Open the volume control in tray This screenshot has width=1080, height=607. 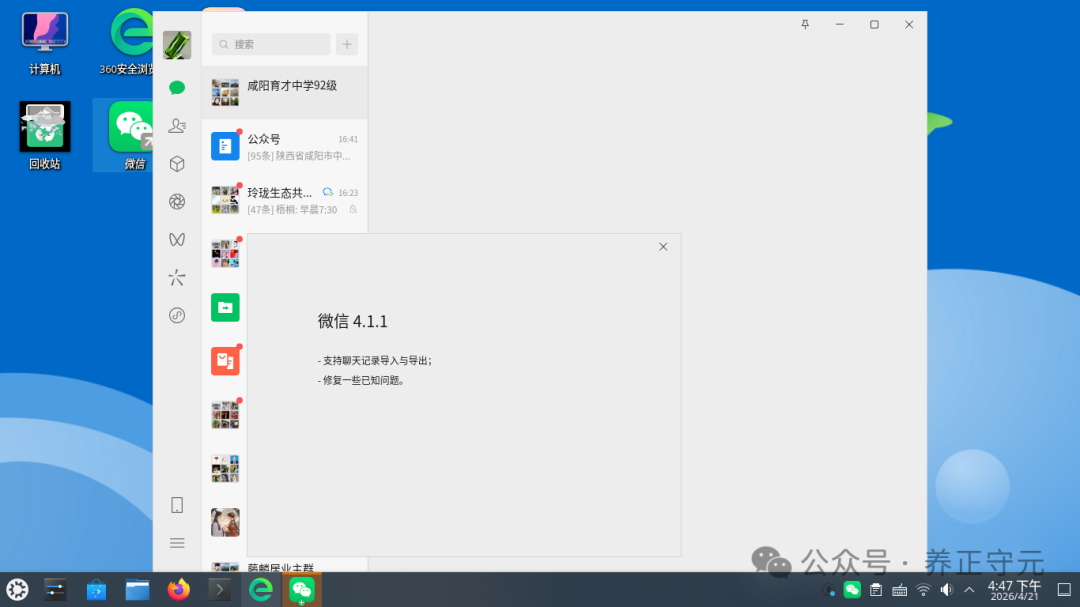[947, 590]
